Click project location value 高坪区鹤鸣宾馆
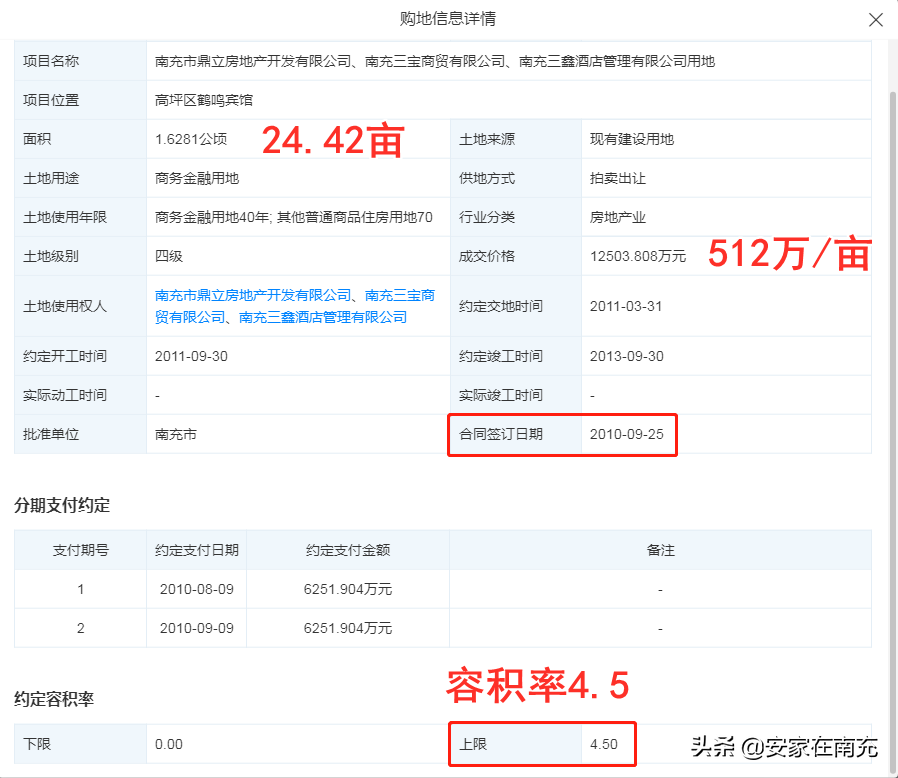 click(x=204, y=100)
